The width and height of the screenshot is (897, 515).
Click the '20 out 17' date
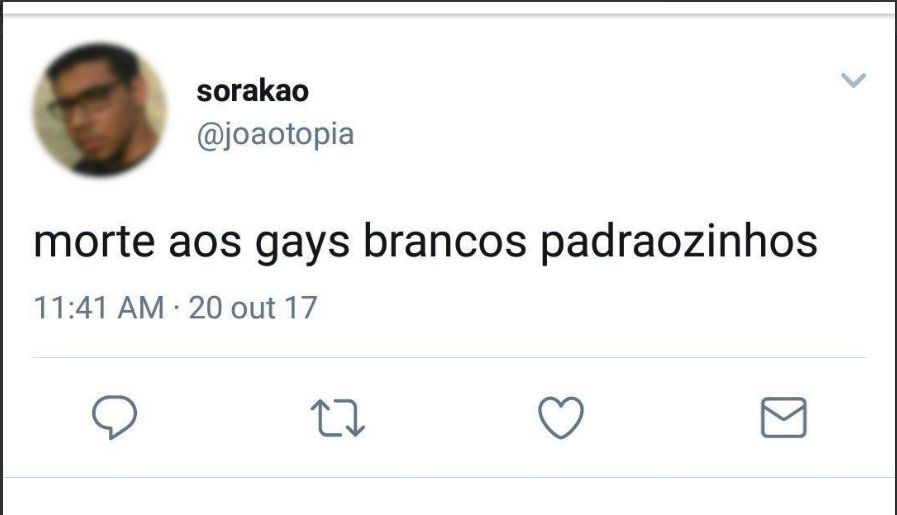coord(253,307)
